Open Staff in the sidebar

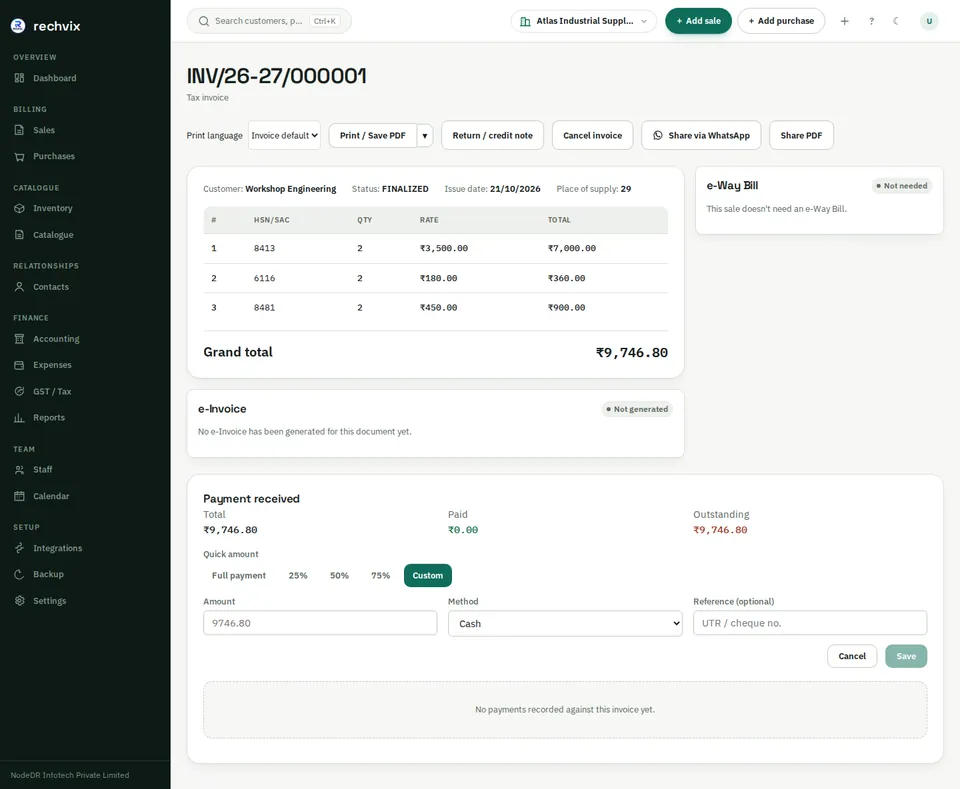tap(42, 469)
